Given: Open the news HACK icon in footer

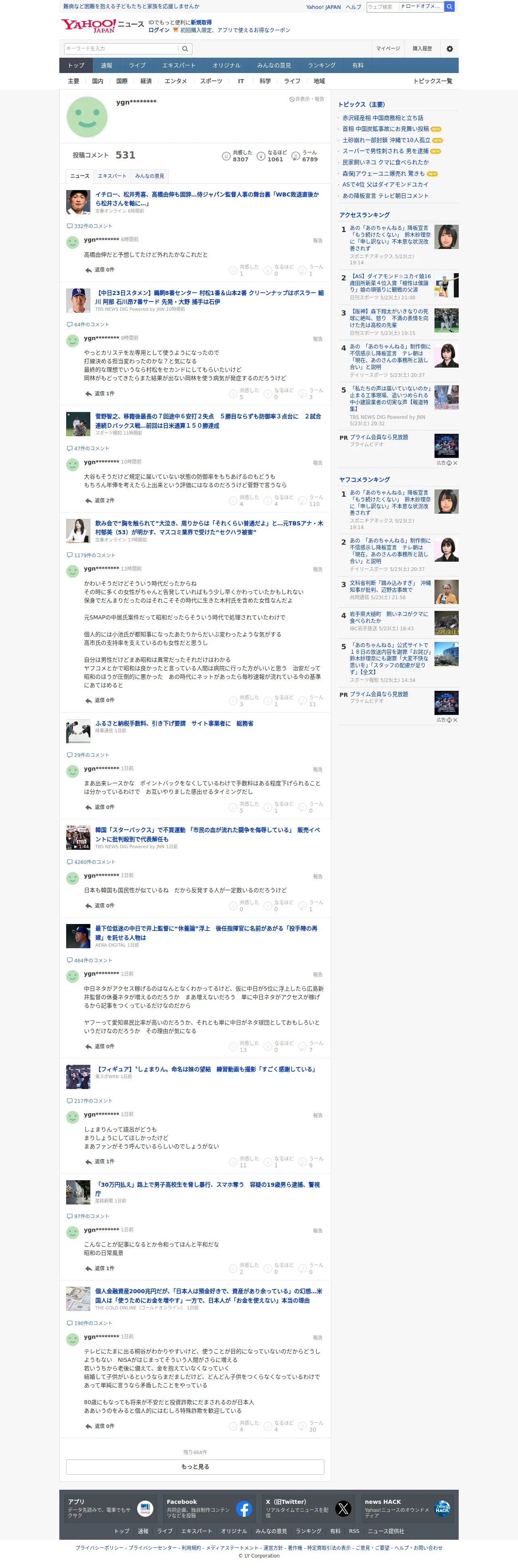Looking at the screenshot, I should [x=443, y=1509].
